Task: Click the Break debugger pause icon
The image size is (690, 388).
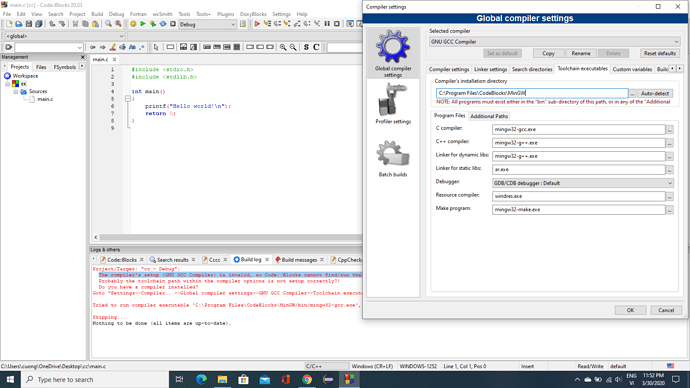Action: [327, 24]
